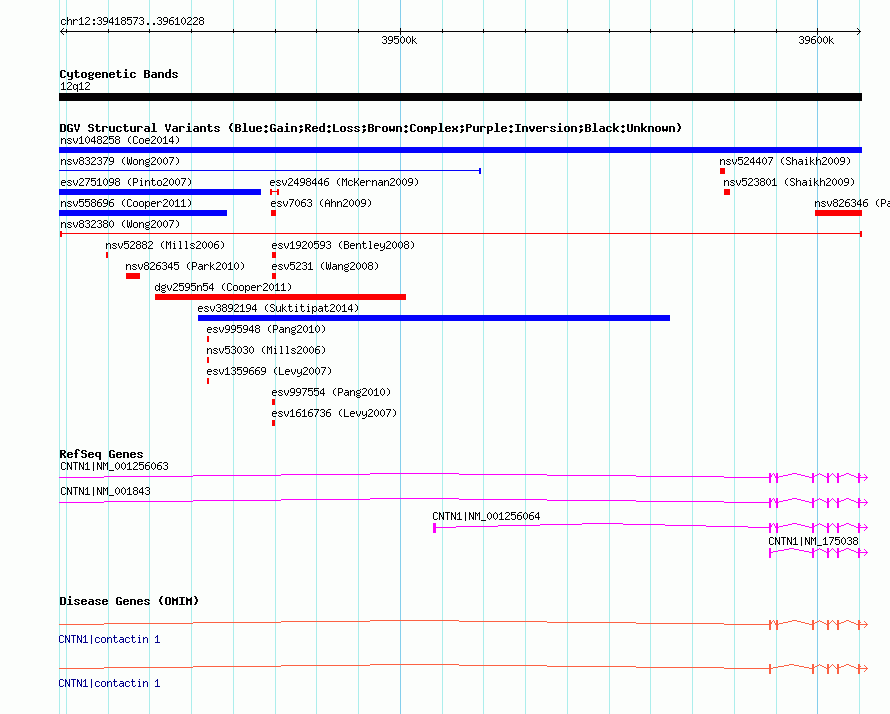
Task: Open the nsv524407 (Shaikh2009) variant label
Action: click(x=785, y=161)
